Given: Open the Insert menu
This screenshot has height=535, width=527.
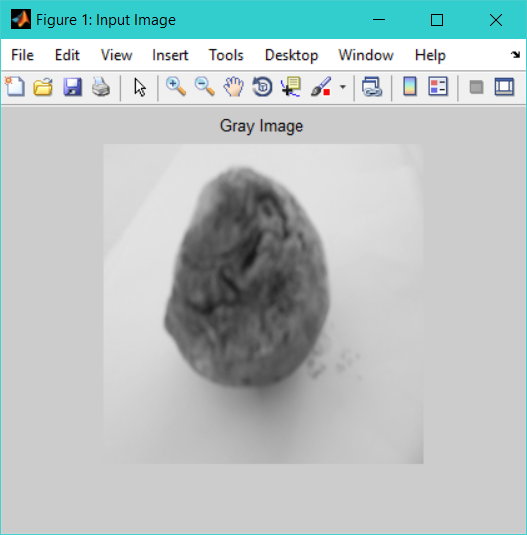Looking at the screenshot, I should coord(170,55).
